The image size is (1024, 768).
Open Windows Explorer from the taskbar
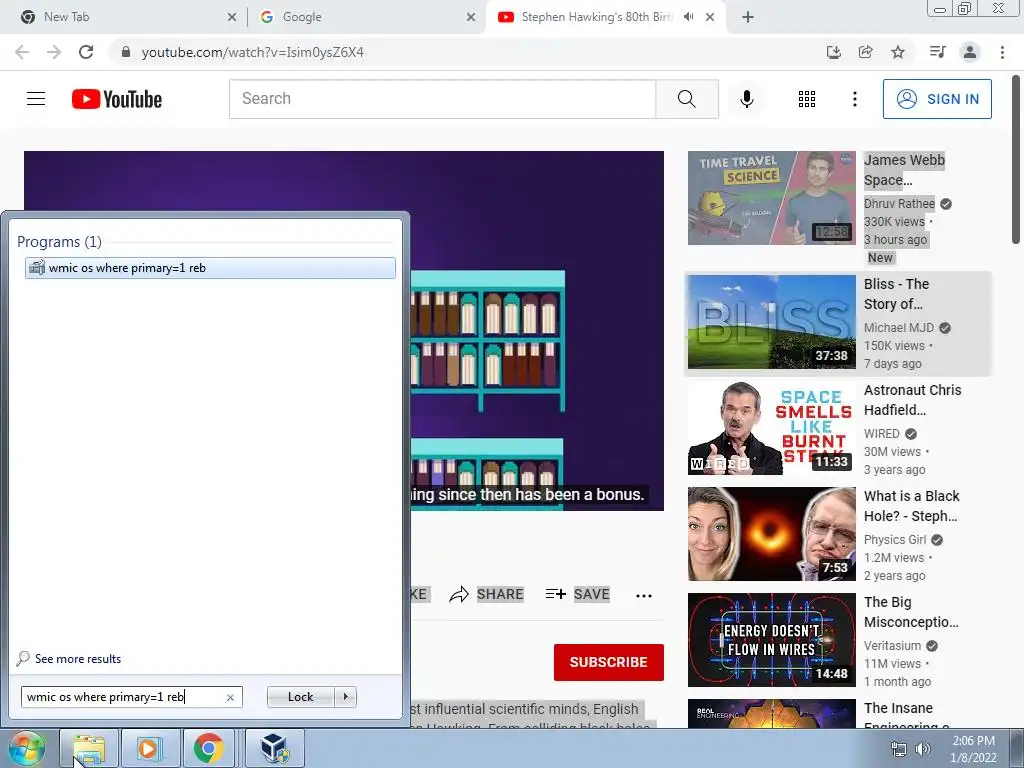pyautogui.click(x=89, y=748)
